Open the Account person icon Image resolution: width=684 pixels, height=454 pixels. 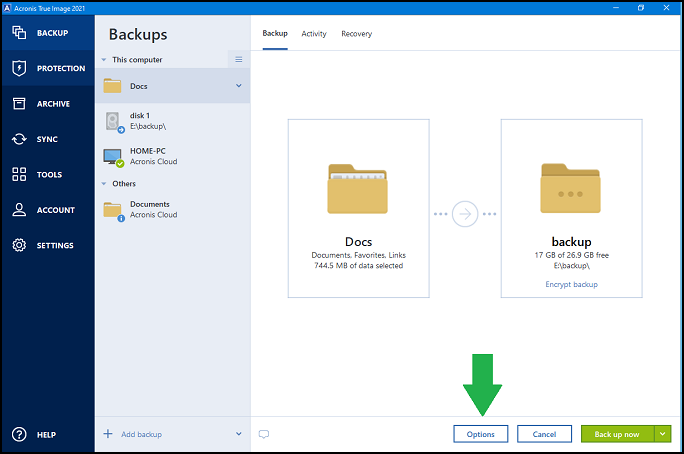(x=19, y=210)
